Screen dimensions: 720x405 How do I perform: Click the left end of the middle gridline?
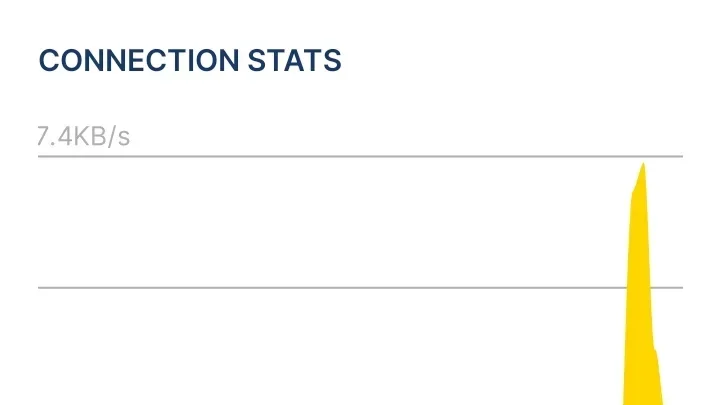coord(42,287)
